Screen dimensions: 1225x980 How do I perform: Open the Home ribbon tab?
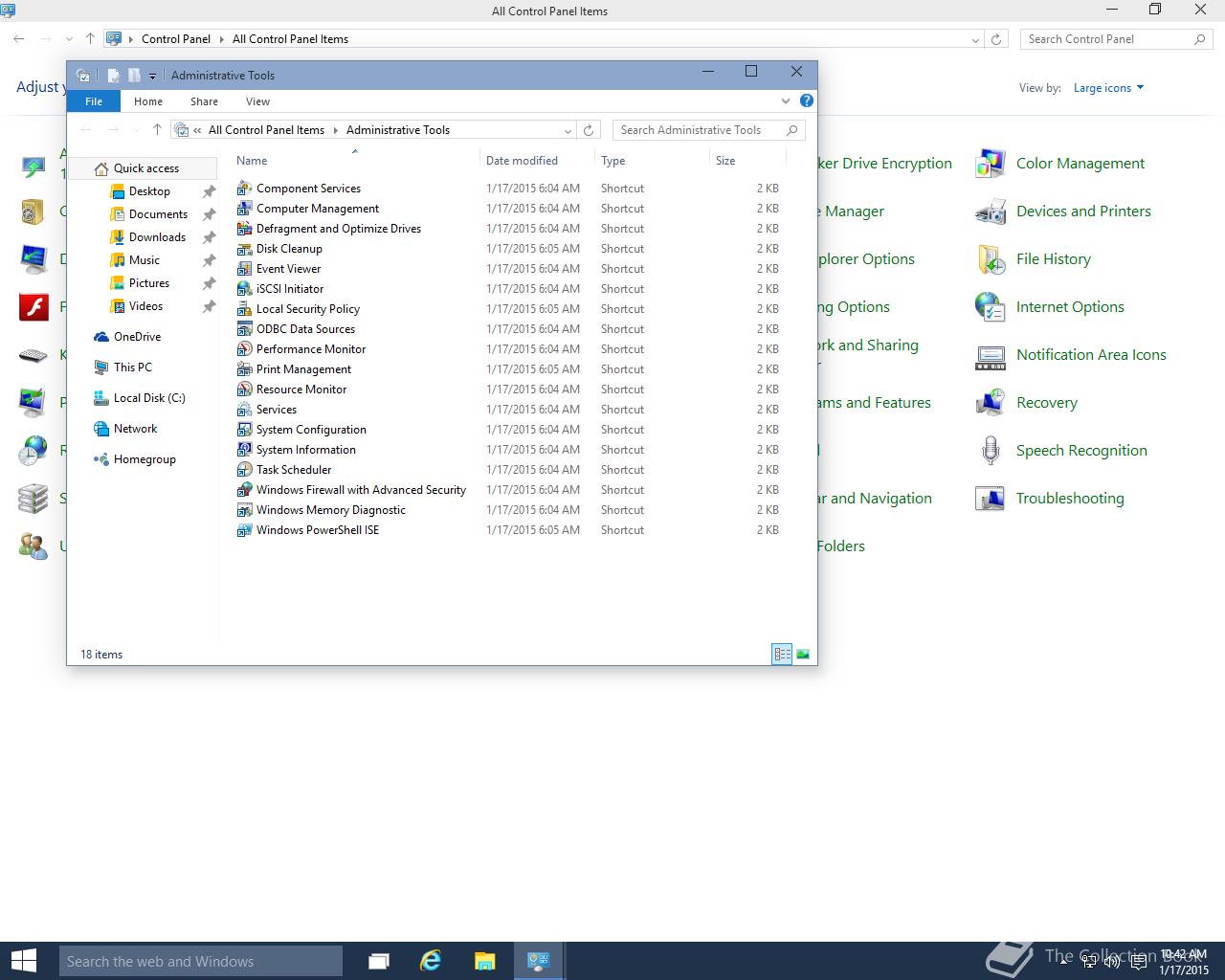[x=148, y=101]
